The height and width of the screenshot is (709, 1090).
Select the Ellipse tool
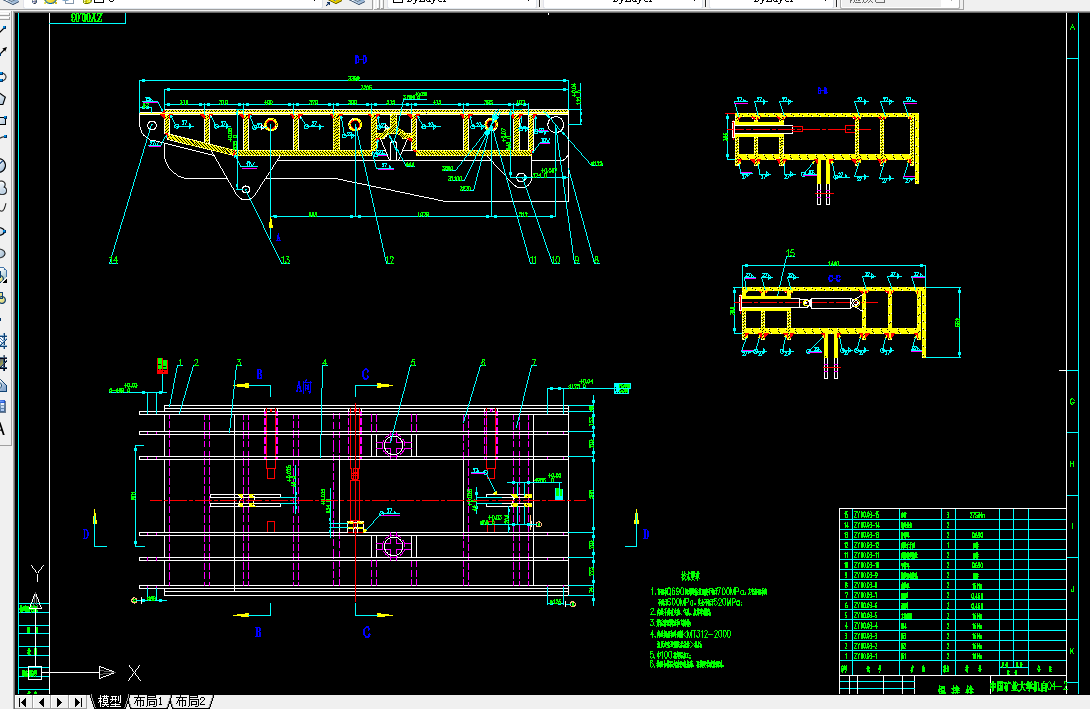coord(2,231)
